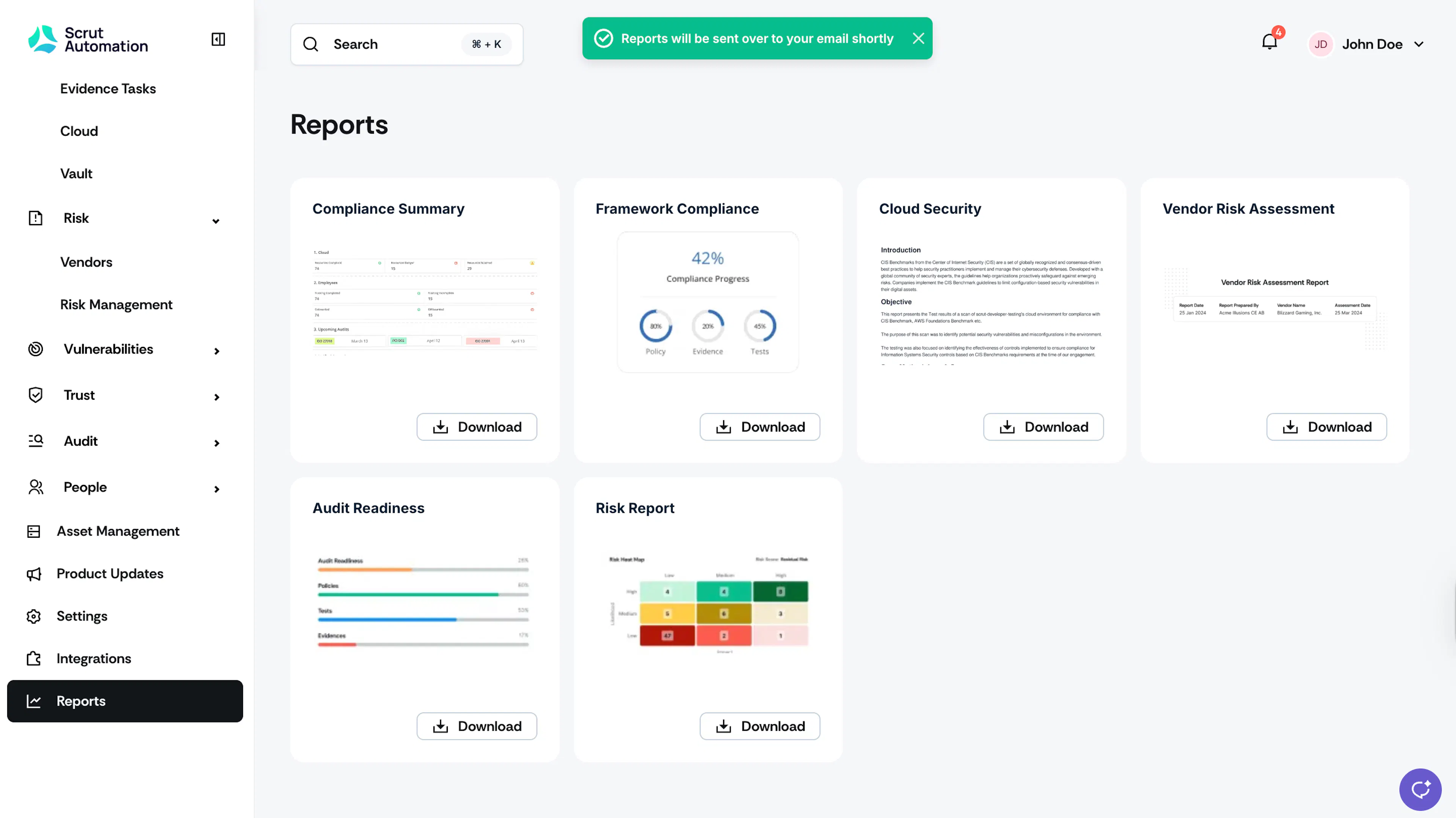This screenshot has height=818, width=1456.
Task: Download the Compliance Summary report
Action: (477, 427)
